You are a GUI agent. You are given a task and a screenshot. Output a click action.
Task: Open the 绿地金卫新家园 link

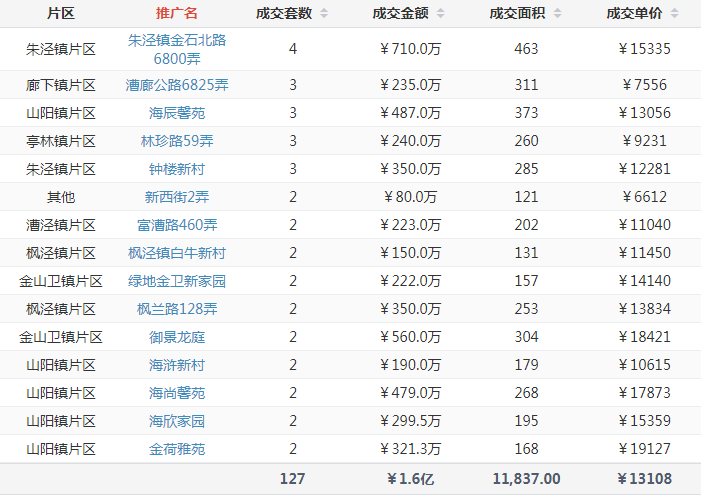coord(177,281)
